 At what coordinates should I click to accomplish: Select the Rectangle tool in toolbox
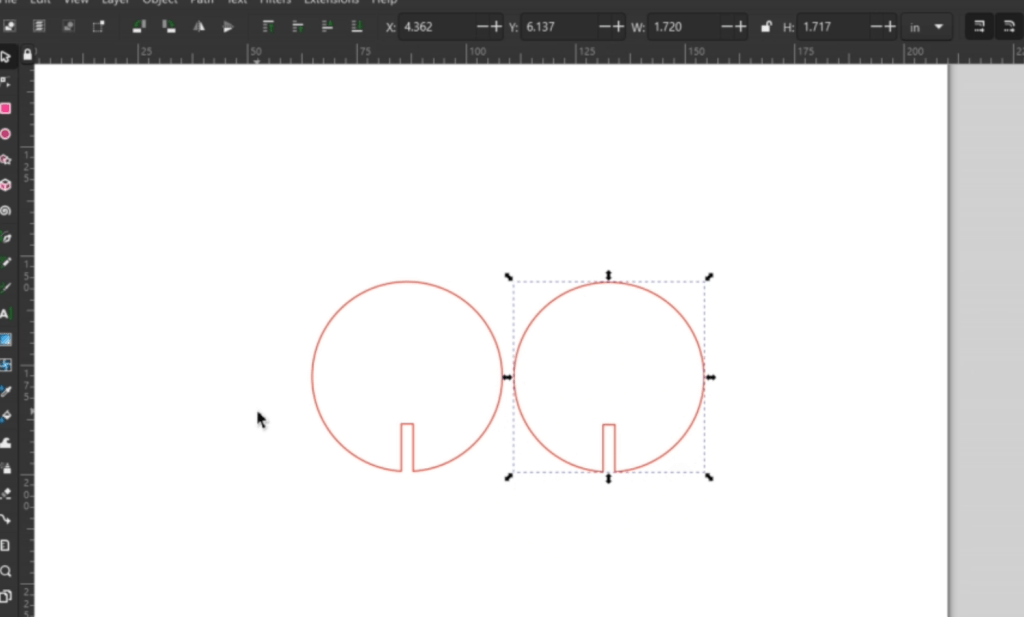click(x=6, y=108)
